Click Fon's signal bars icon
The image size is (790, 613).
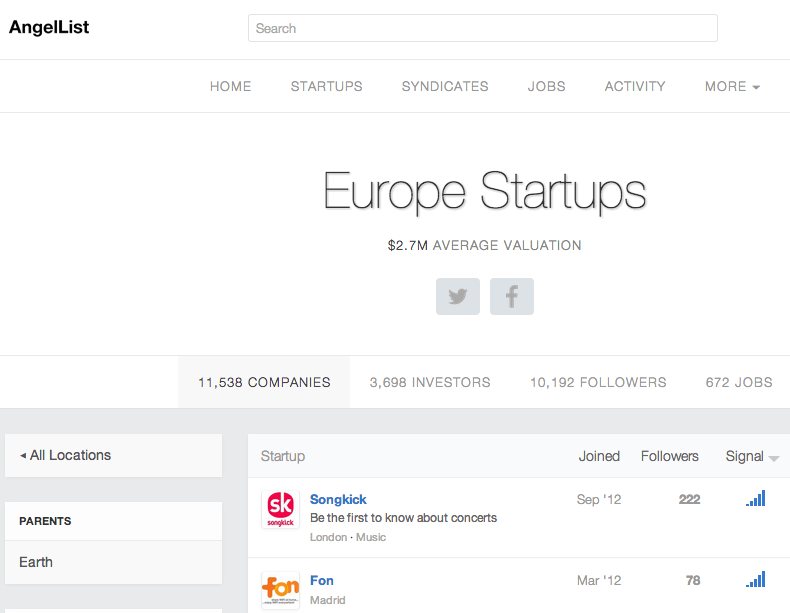756,580
